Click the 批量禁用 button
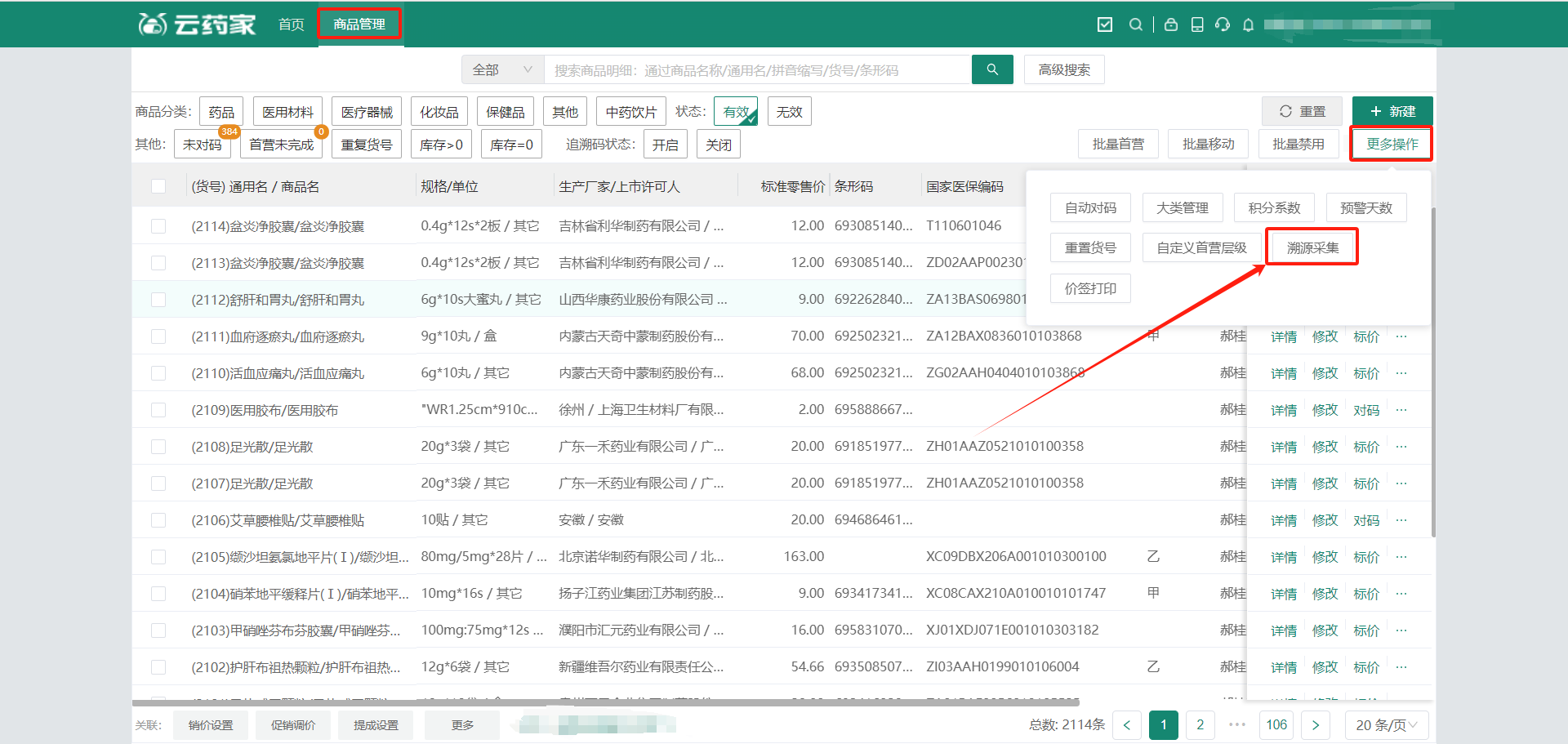 click(1298, 145)
